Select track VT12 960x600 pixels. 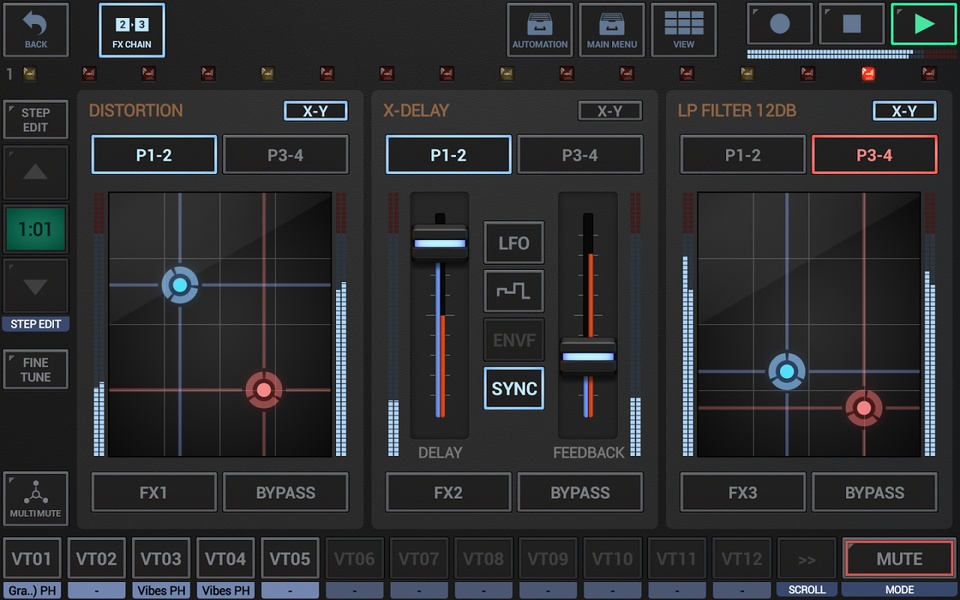[741, 558]
